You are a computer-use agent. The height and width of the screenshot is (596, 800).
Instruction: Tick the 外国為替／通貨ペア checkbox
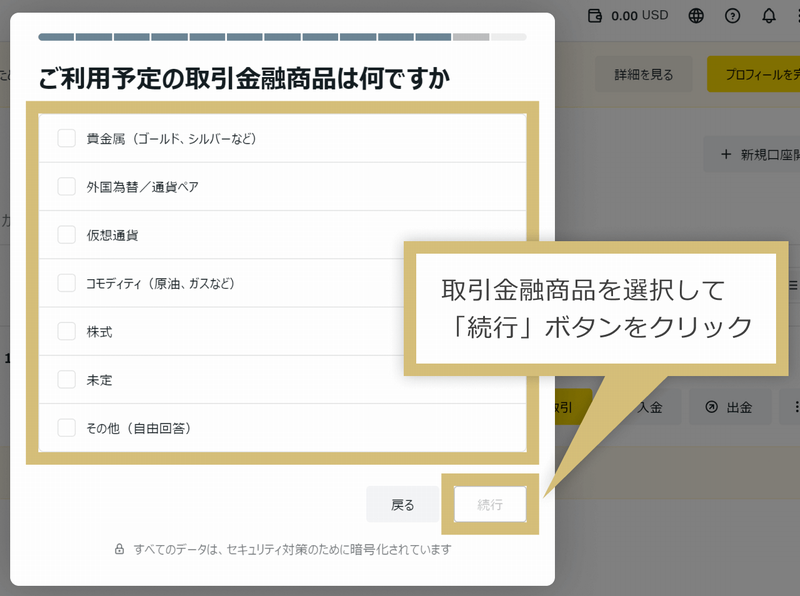pyautogui.click(x=67, y=186)
